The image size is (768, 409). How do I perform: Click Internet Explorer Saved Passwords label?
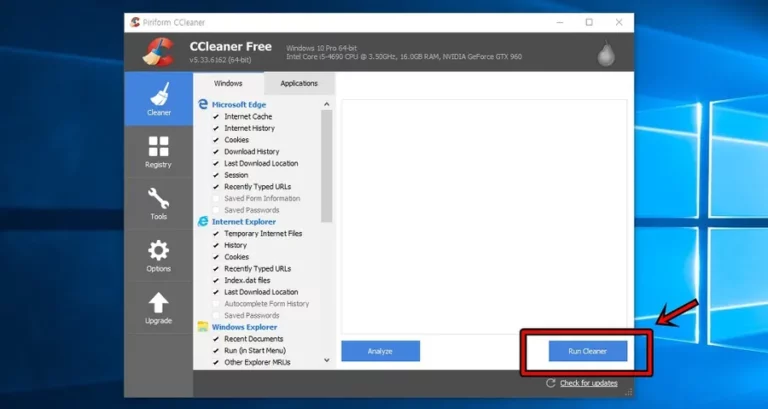(x=252, y=315)
